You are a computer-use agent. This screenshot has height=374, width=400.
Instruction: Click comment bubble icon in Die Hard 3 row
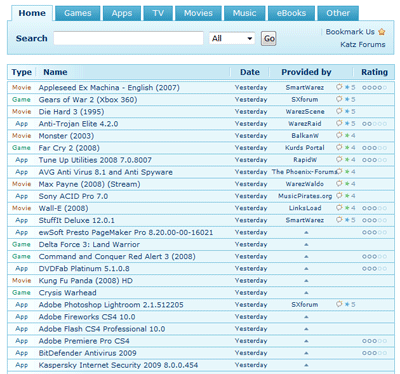[x=339, y=111]
